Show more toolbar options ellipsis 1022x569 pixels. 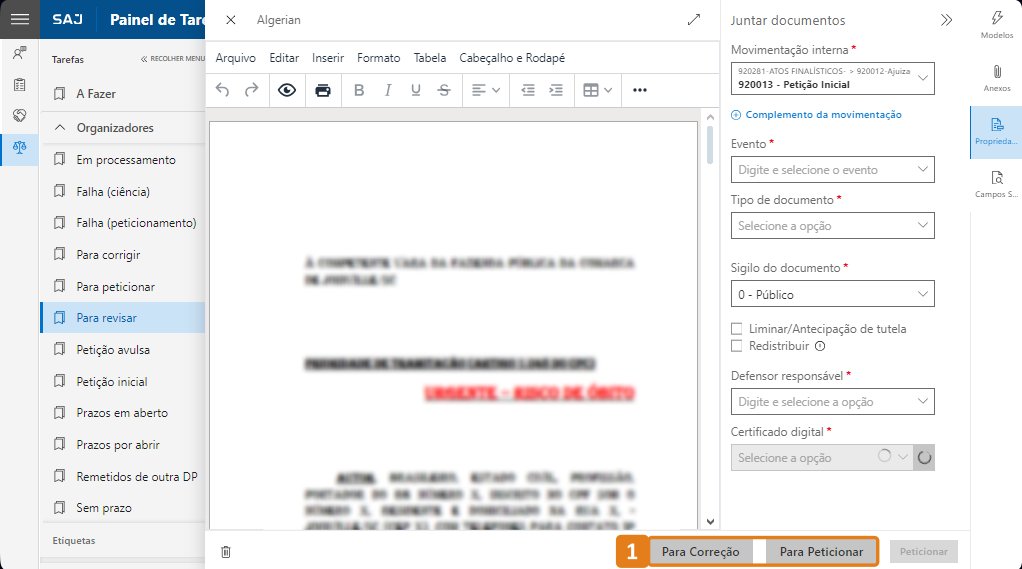[640, 90]
